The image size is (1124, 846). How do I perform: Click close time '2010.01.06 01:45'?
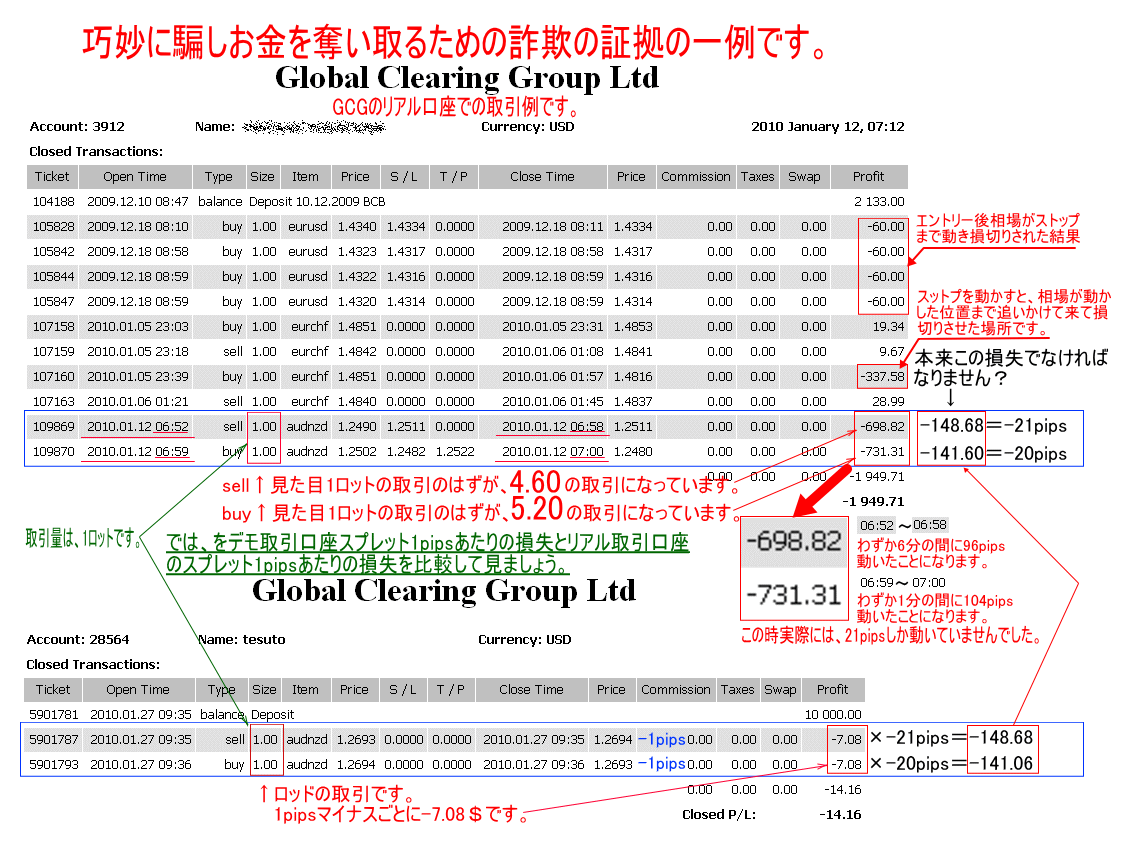(x=553, y=401)
